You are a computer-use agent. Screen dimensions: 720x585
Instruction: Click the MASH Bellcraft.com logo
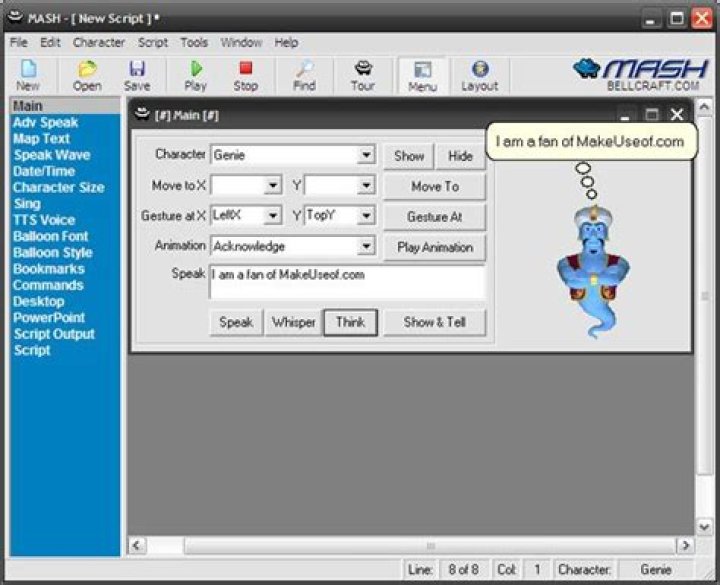tap(641, 75)
